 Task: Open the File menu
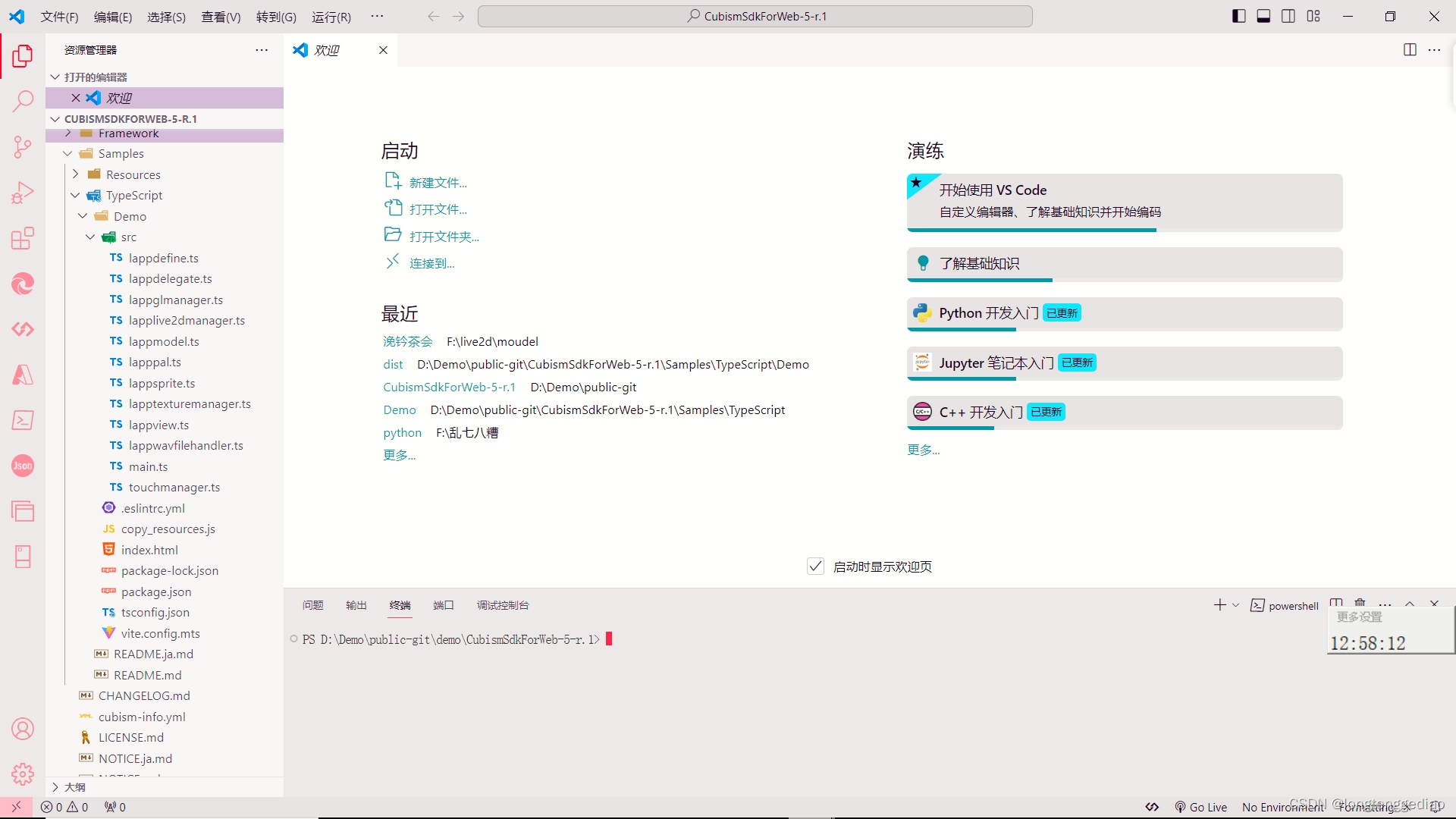60,17
